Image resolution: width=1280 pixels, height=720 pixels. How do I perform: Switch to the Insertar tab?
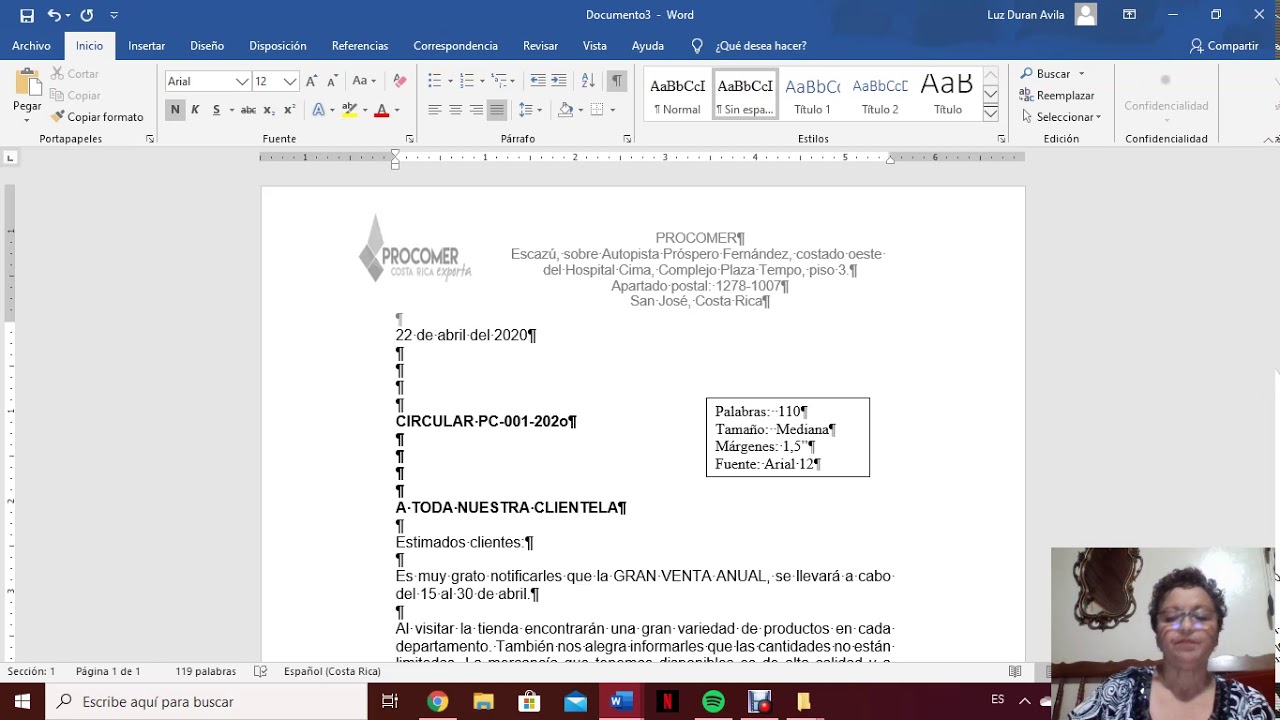click(x=146, y=46)
